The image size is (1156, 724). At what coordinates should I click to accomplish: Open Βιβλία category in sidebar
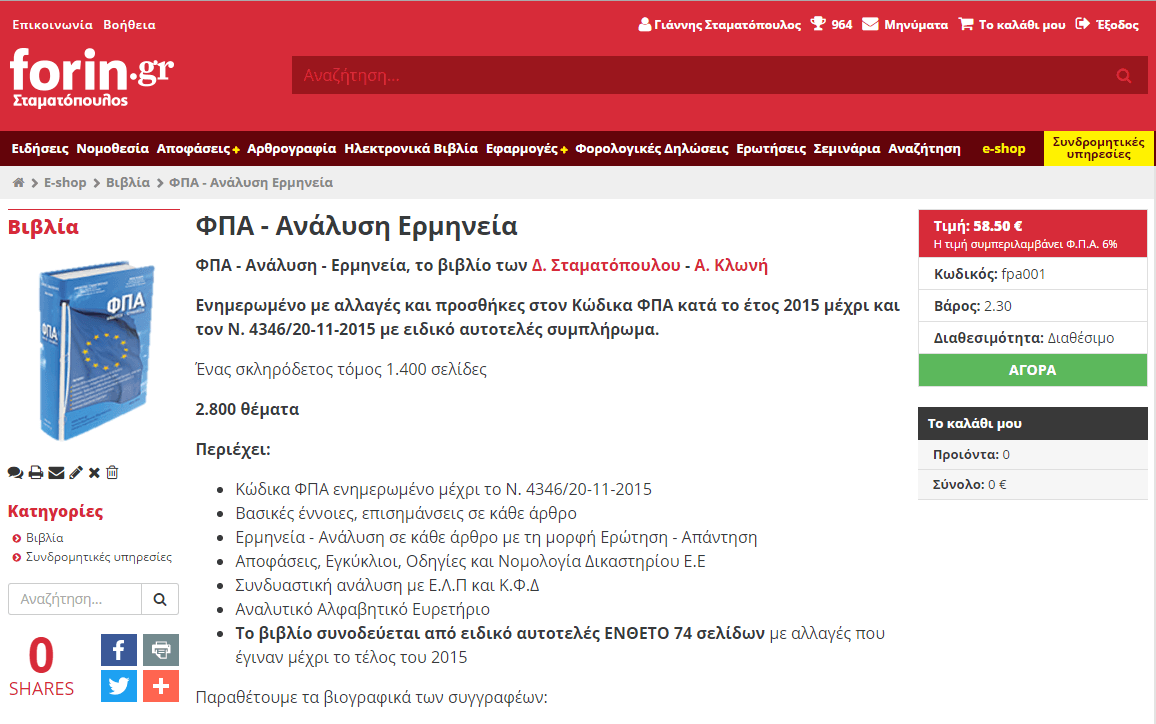coord(44,538)
